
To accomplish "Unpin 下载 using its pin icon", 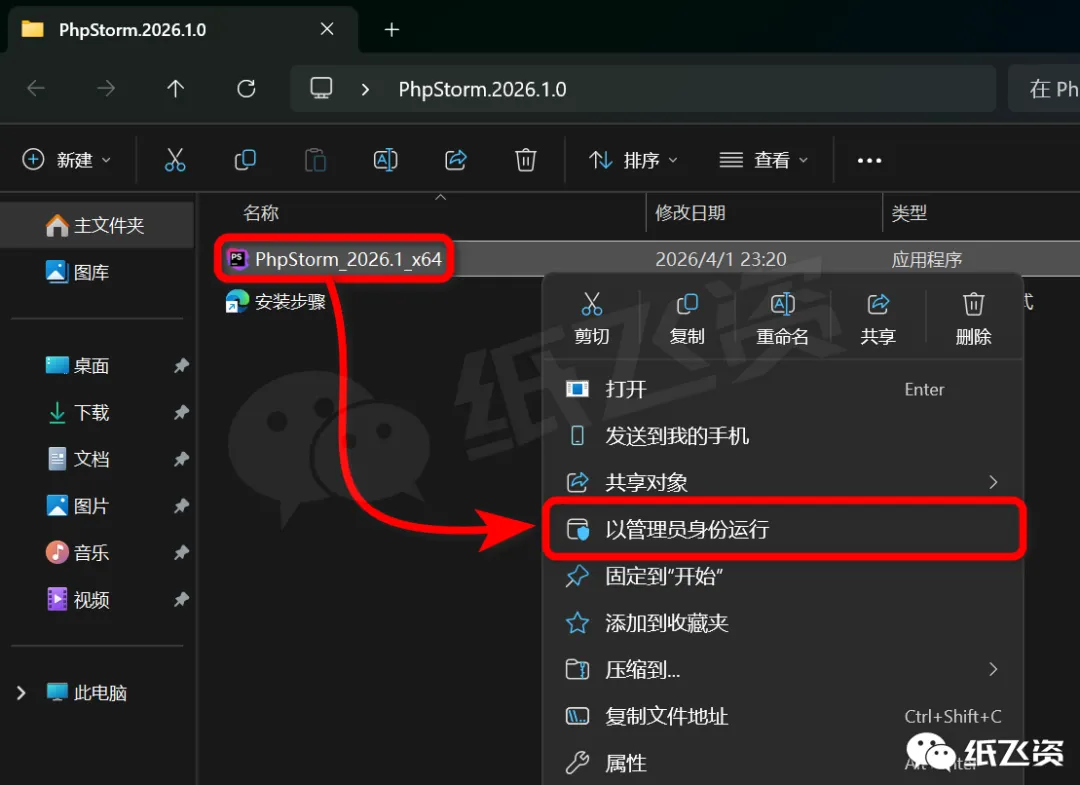I will pyautogui.click(x=181, y=412).
